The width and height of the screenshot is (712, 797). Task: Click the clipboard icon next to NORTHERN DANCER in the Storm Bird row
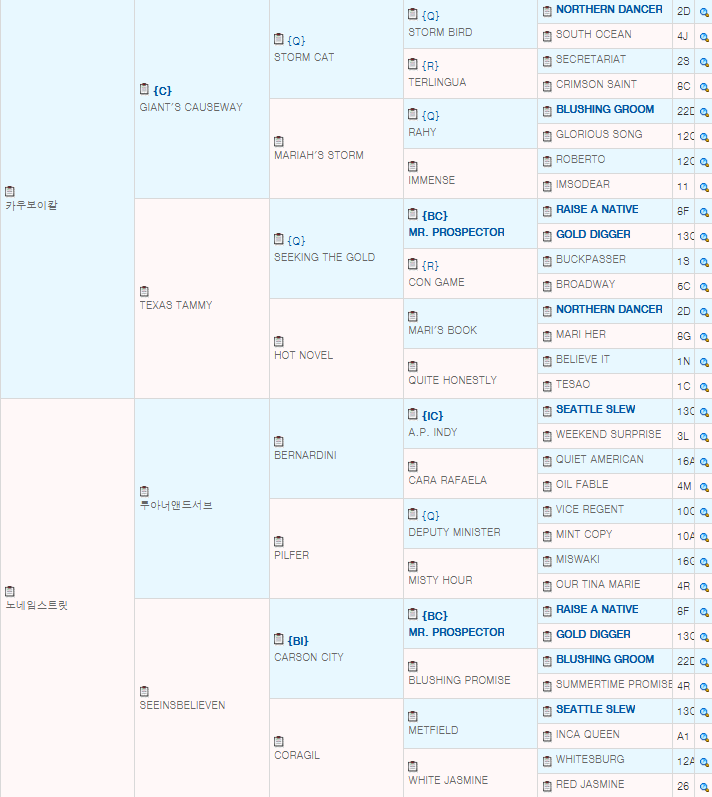coord(547,11)
